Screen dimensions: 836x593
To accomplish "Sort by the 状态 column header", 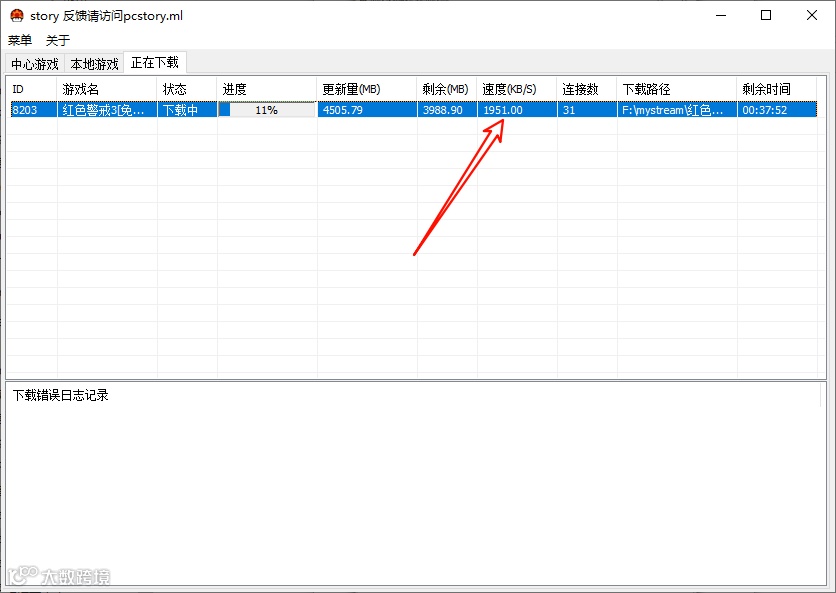I will pyautogui.click(x=187, y=89).
